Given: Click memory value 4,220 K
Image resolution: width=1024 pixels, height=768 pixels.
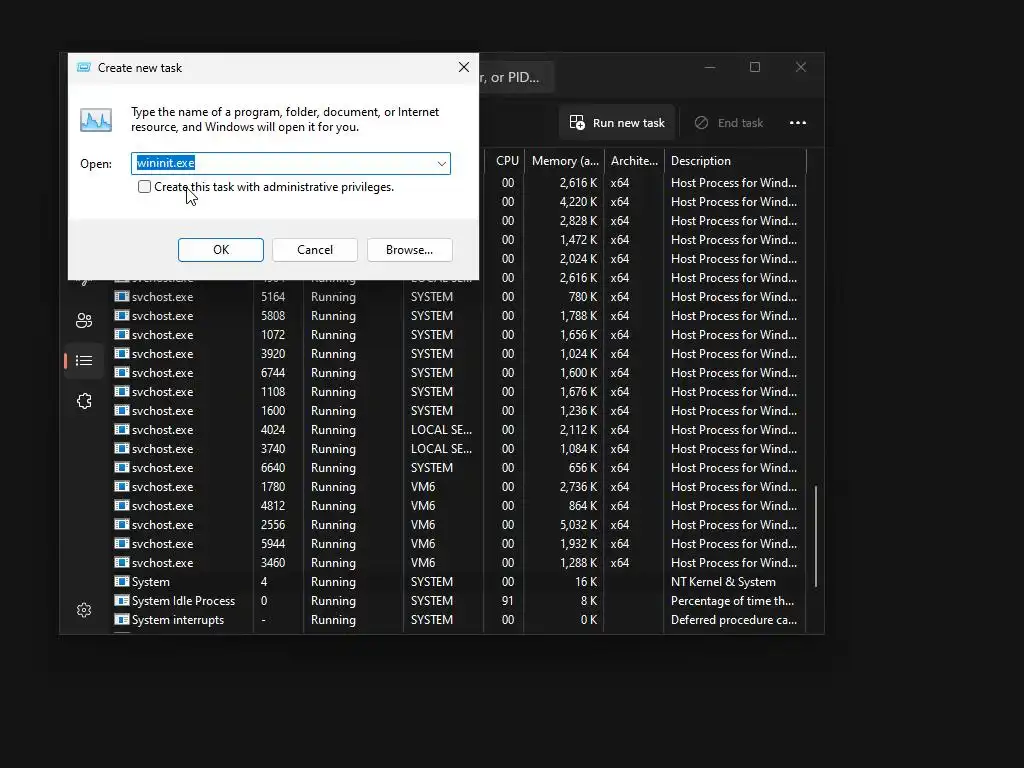Looking at the screenshot, I should click(578, 202).
